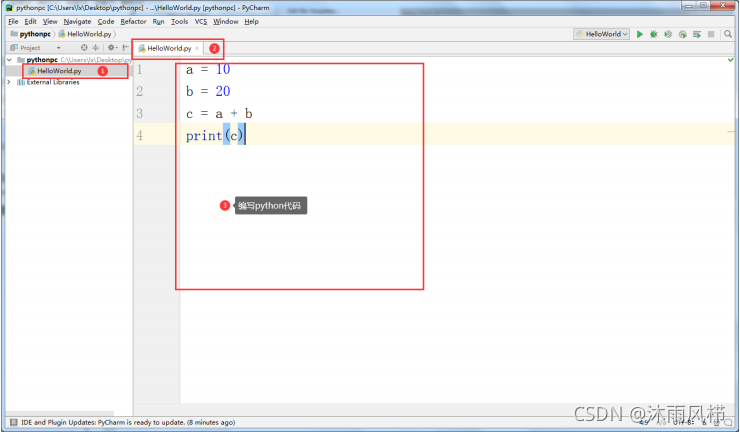Screen dimensions: 740x432
Task: Click the code line 'b = 20'
Action: (208, 91)
